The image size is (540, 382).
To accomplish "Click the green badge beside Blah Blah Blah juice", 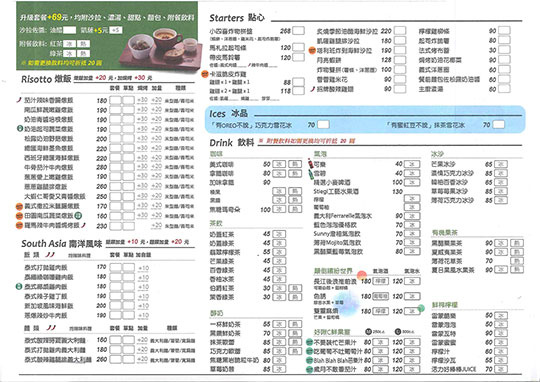I will (x=309, y=360).
